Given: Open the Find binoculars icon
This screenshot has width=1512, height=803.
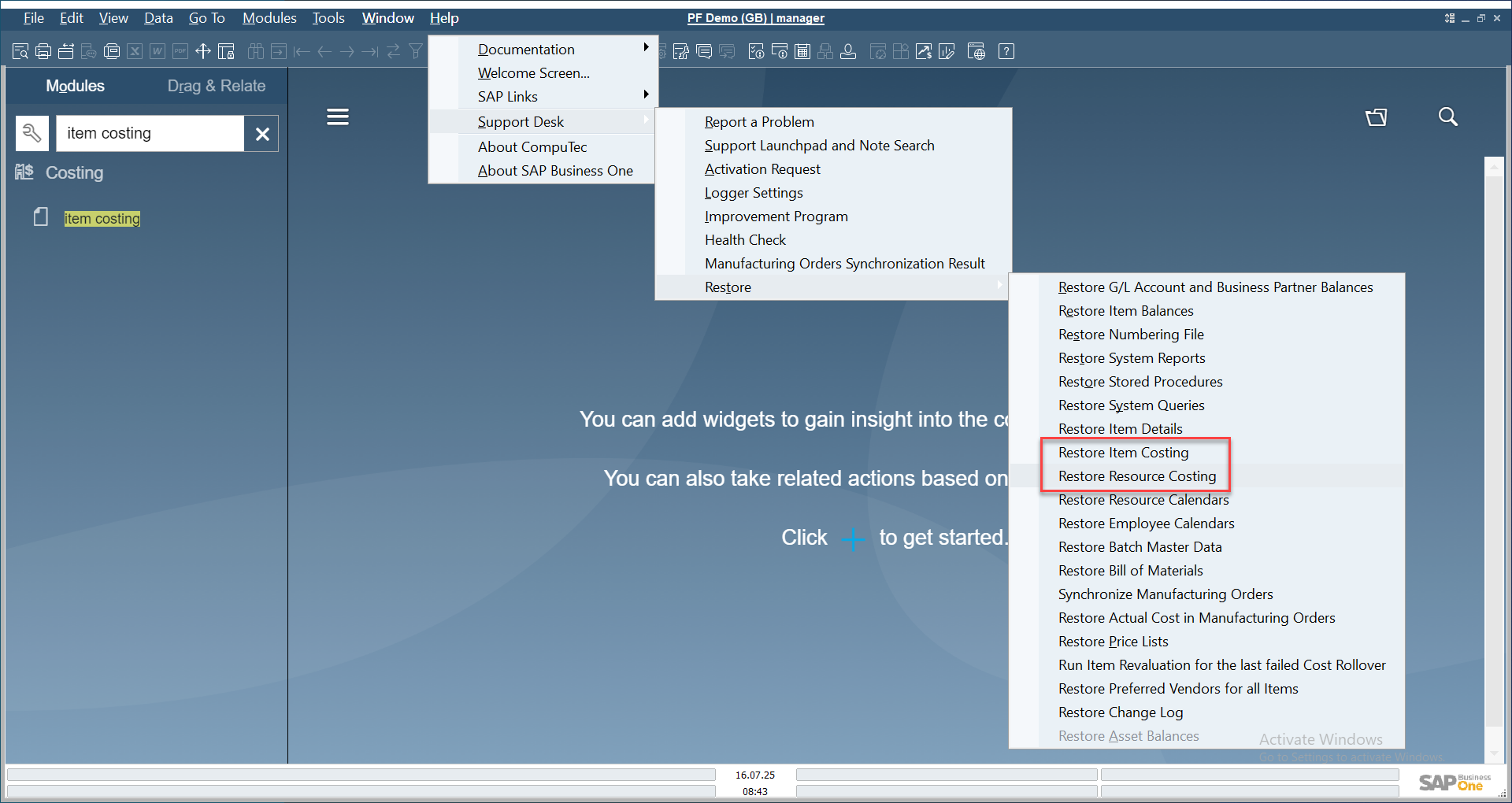Looking at the screenshot, I should point(255,51).
